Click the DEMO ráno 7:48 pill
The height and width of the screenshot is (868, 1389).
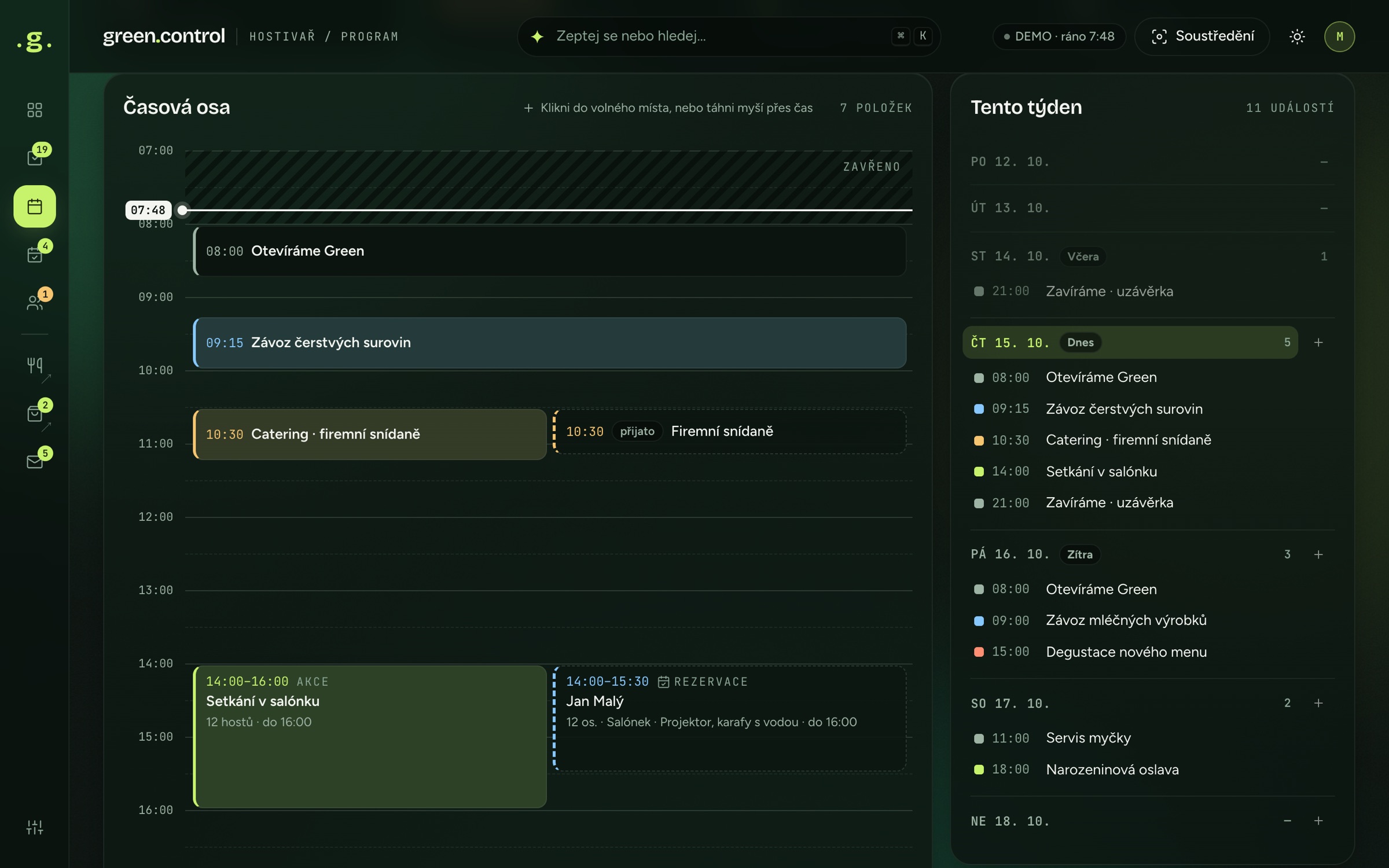coord(1059,36)
